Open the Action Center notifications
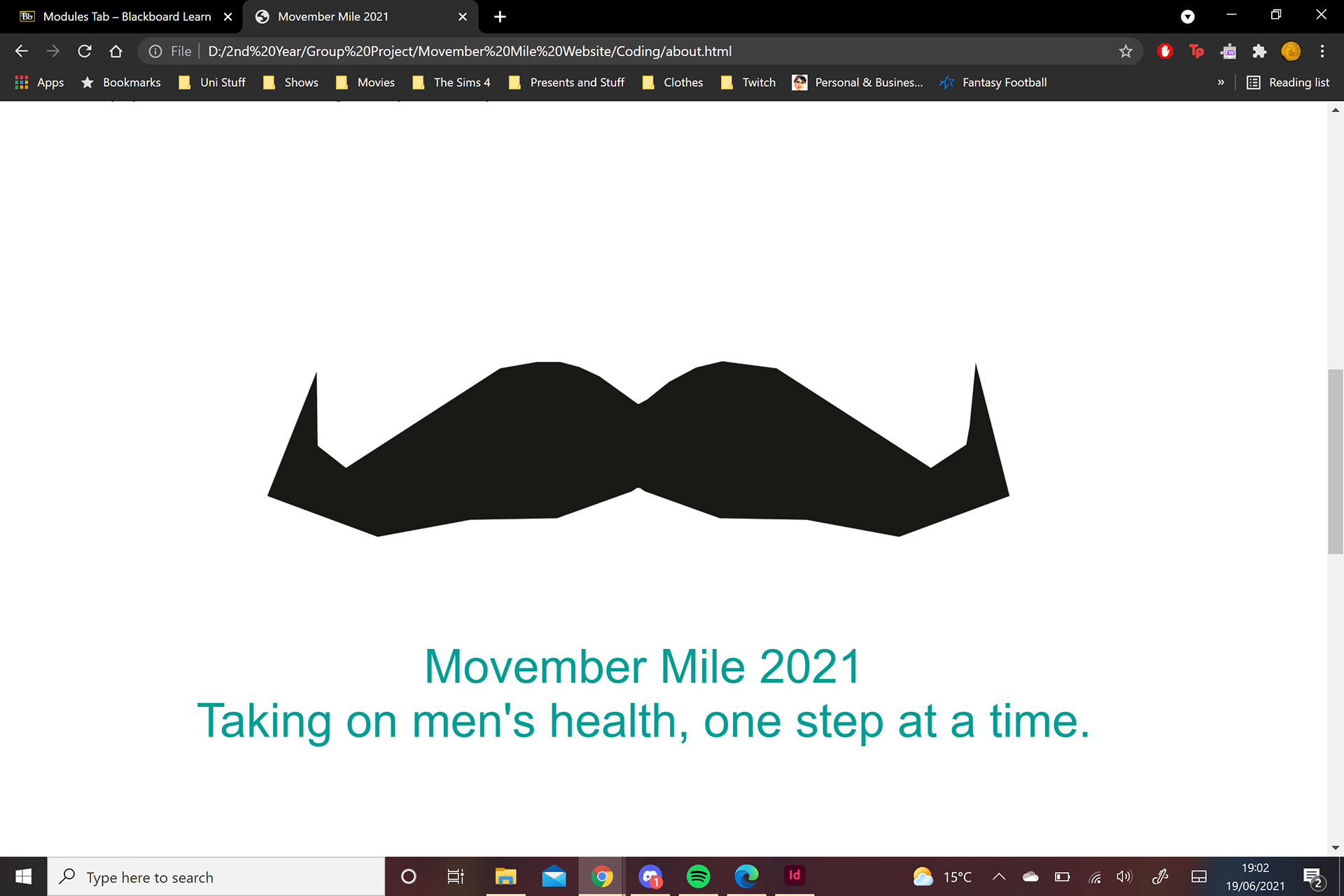1344x896 pixels. click(x=1315, y=877)
